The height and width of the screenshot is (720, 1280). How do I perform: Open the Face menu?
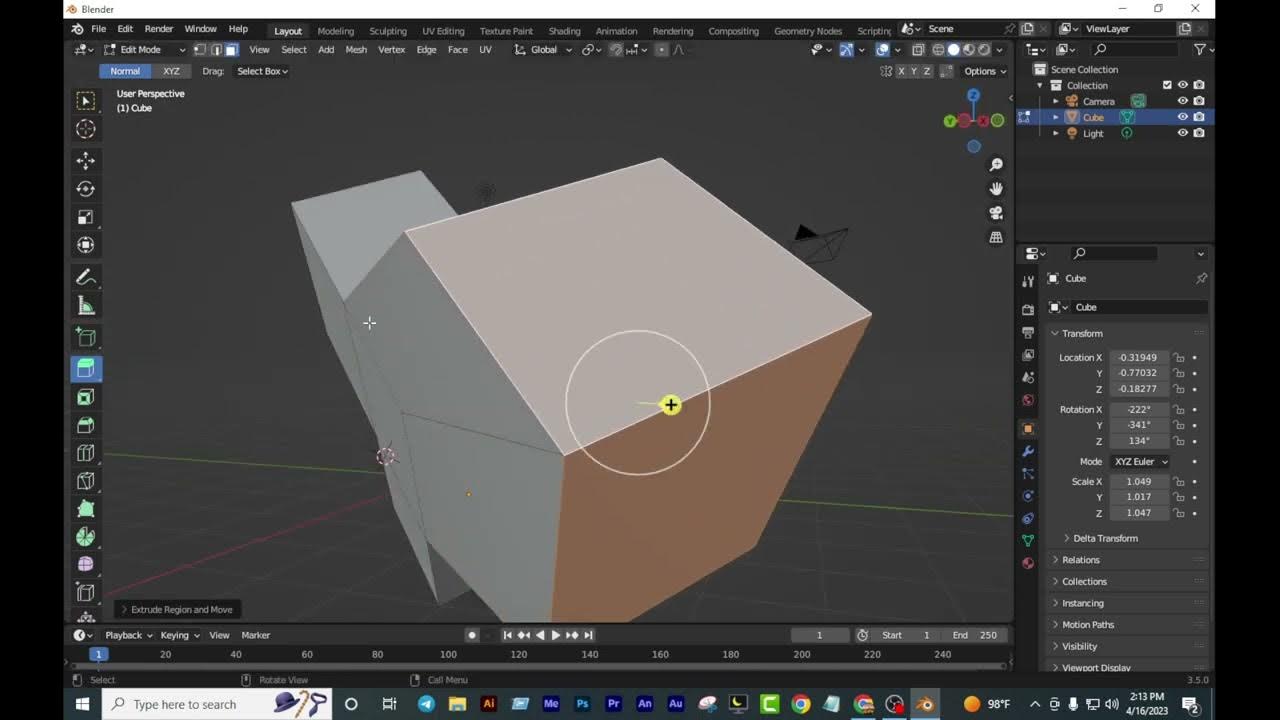[x=457, y=49]
